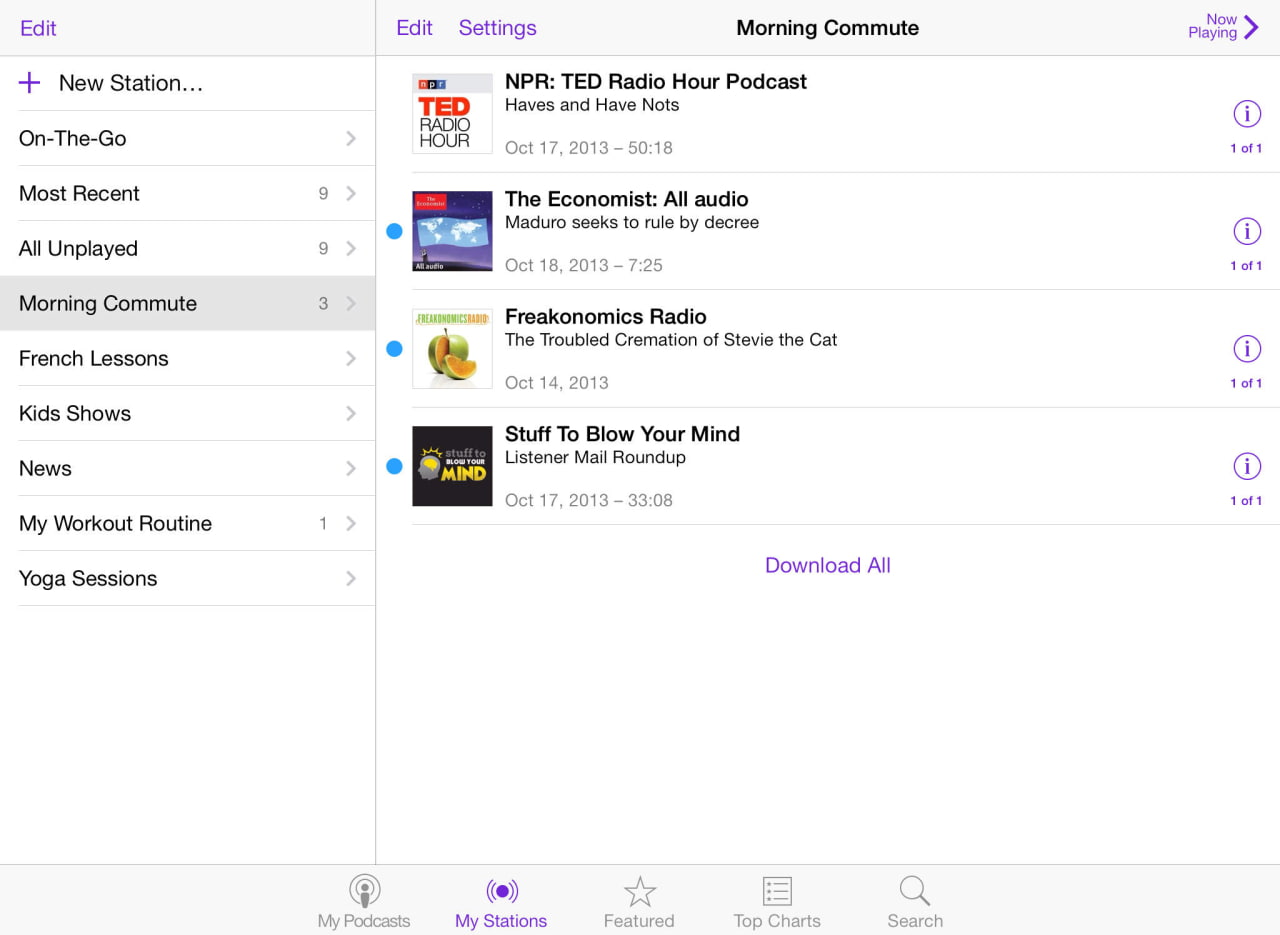Screen dimensions: 1280x935
Task: Expand the Yoga Sessions station chevron
Action: tap(351, 579)
